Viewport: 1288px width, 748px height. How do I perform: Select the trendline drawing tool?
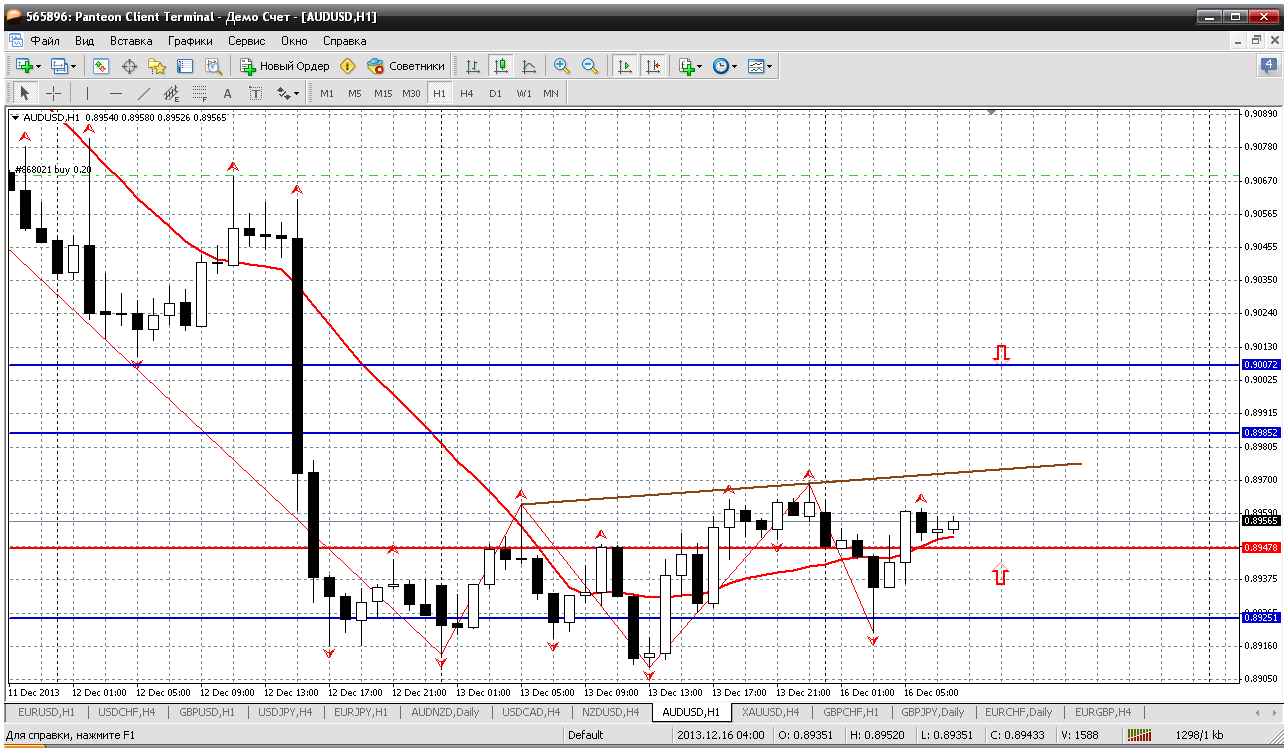coord(143,93)
